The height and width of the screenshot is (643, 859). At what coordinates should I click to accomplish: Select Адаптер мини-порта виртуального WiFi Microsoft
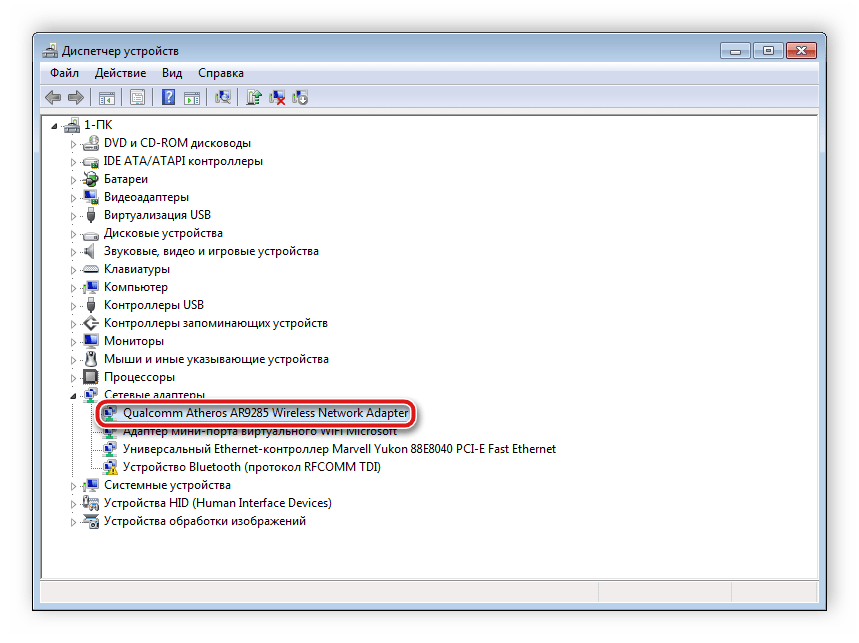click(259, 431)
